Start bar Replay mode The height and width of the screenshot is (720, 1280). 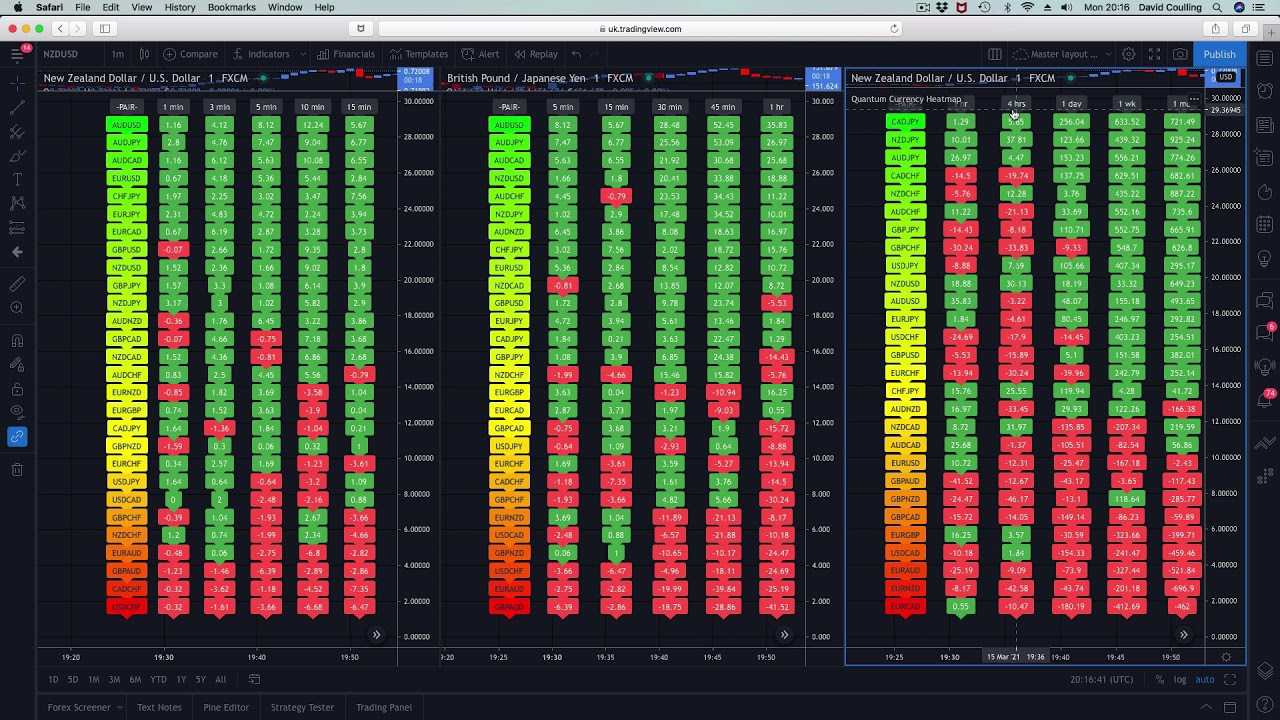[x=536, y=54]
